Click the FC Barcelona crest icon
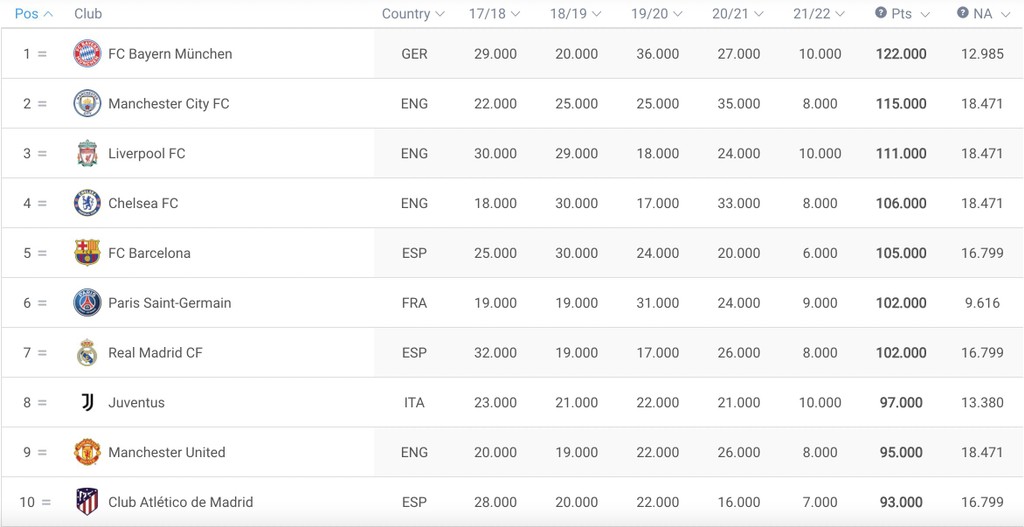 [87, 253]
